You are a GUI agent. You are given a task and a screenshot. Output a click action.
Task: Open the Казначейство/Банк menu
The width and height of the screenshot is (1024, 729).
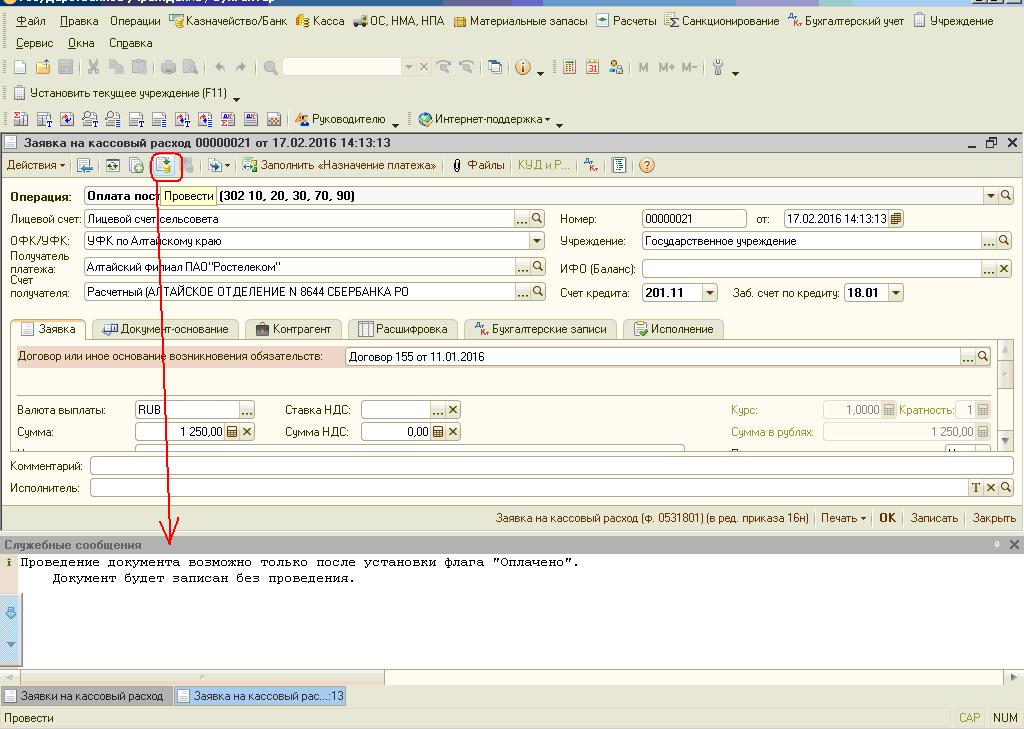click(229, 21)
